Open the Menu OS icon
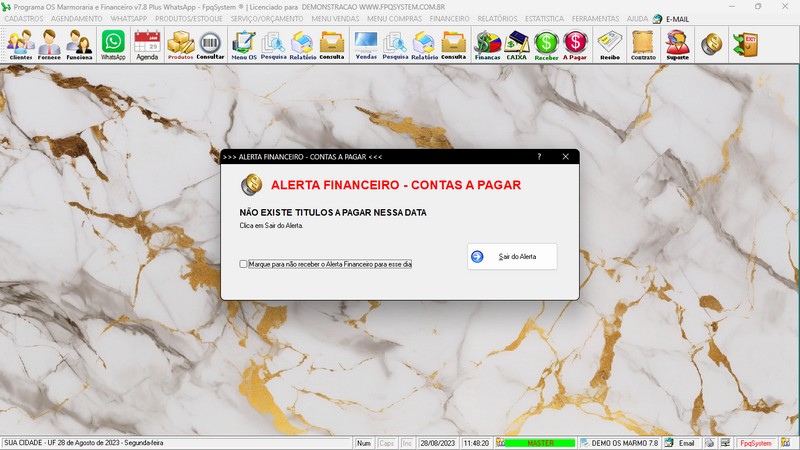 [244, 45]
